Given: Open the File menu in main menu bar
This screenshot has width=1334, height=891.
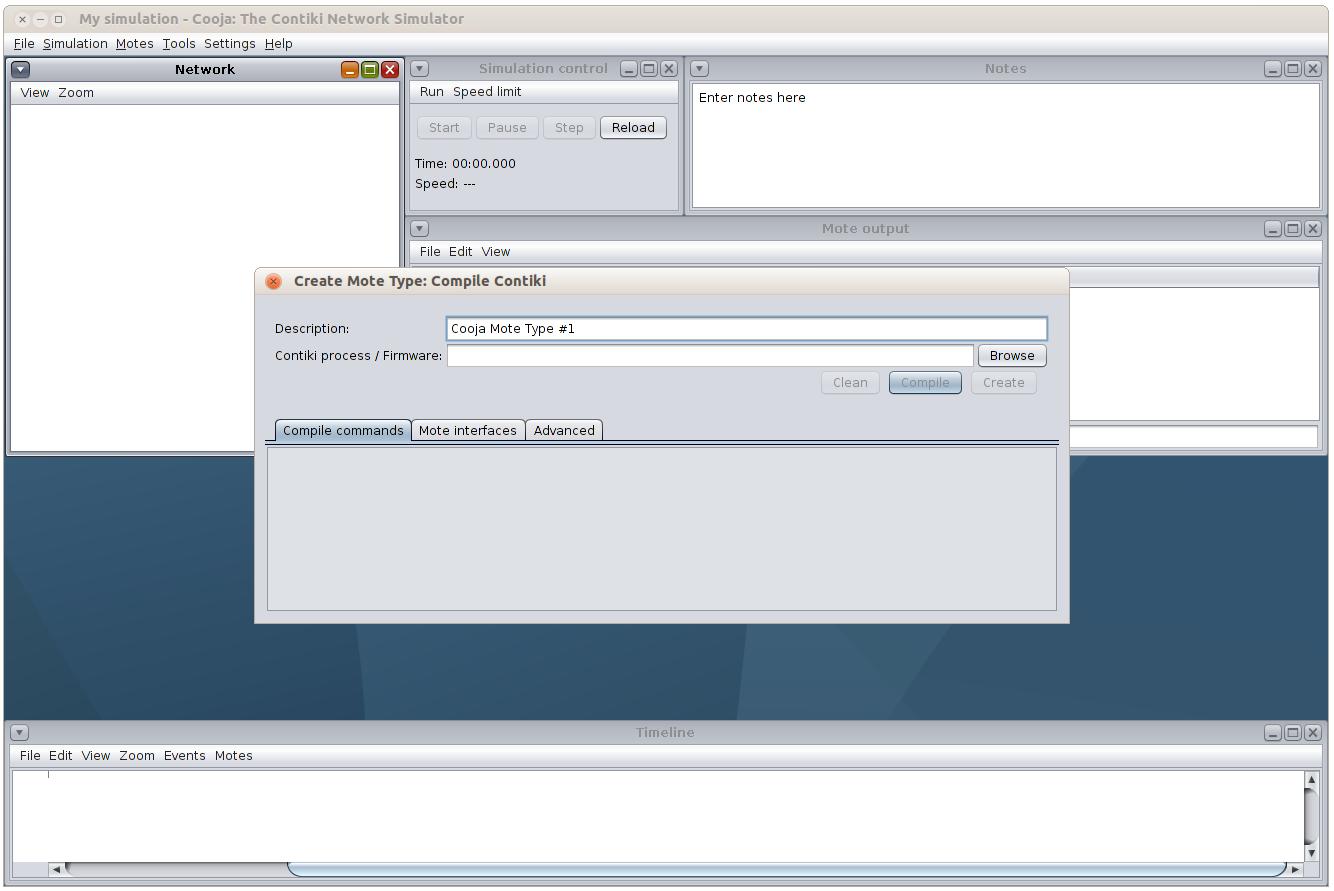Looking at the screenshot, I should tap(24, 44).
